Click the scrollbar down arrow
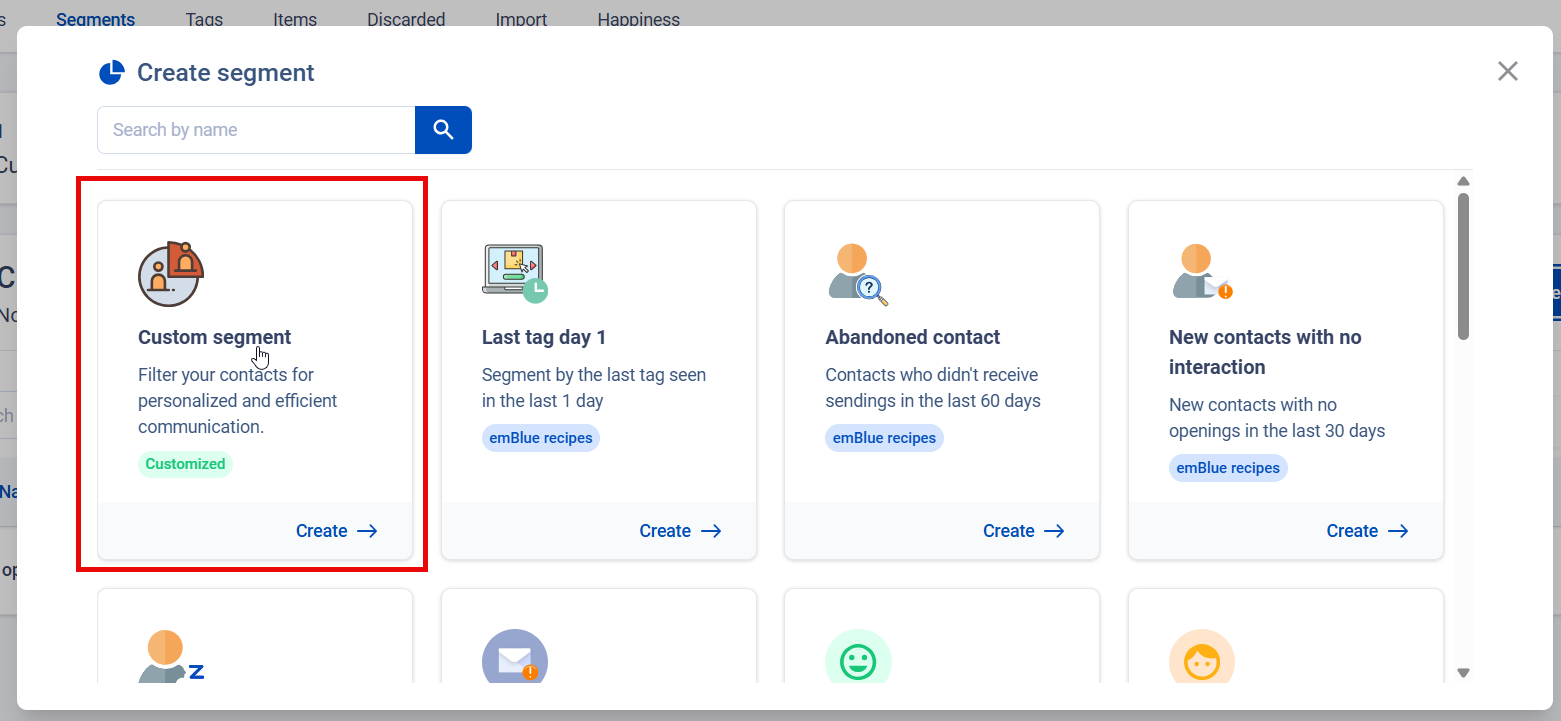 [x=1463, y=673]
